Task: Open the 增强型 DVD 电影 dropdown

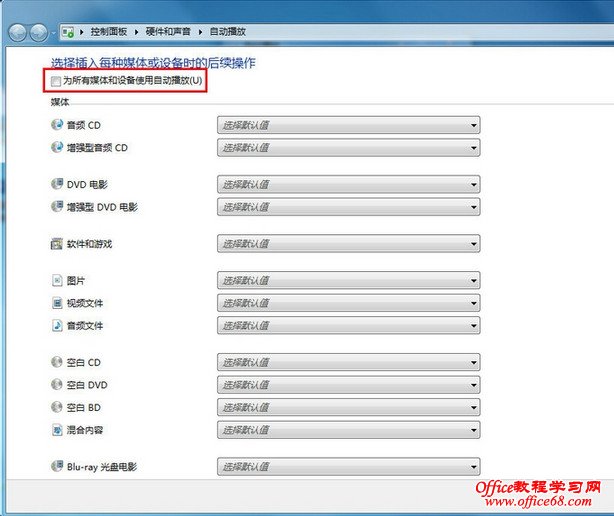Action: (x=349, y=207)
